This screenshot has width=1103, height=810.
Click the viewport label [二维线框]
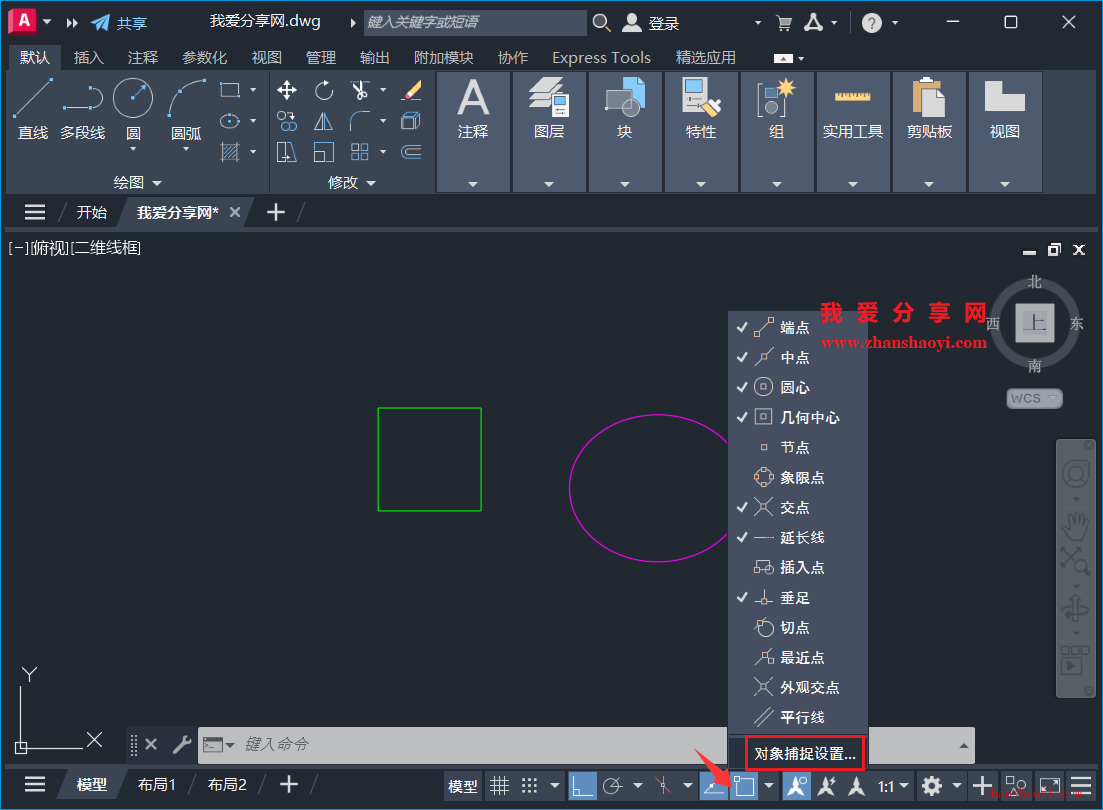click(106, 248)
